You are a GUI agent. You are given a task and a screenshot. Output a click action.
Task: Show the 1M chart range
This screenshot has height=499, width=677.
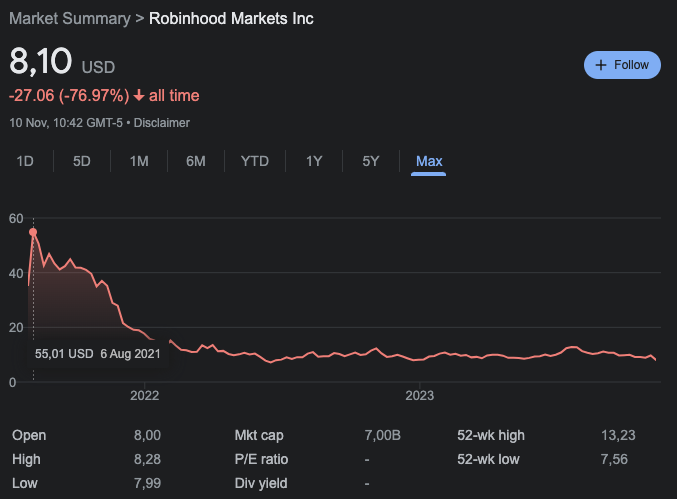coord(139,161)
